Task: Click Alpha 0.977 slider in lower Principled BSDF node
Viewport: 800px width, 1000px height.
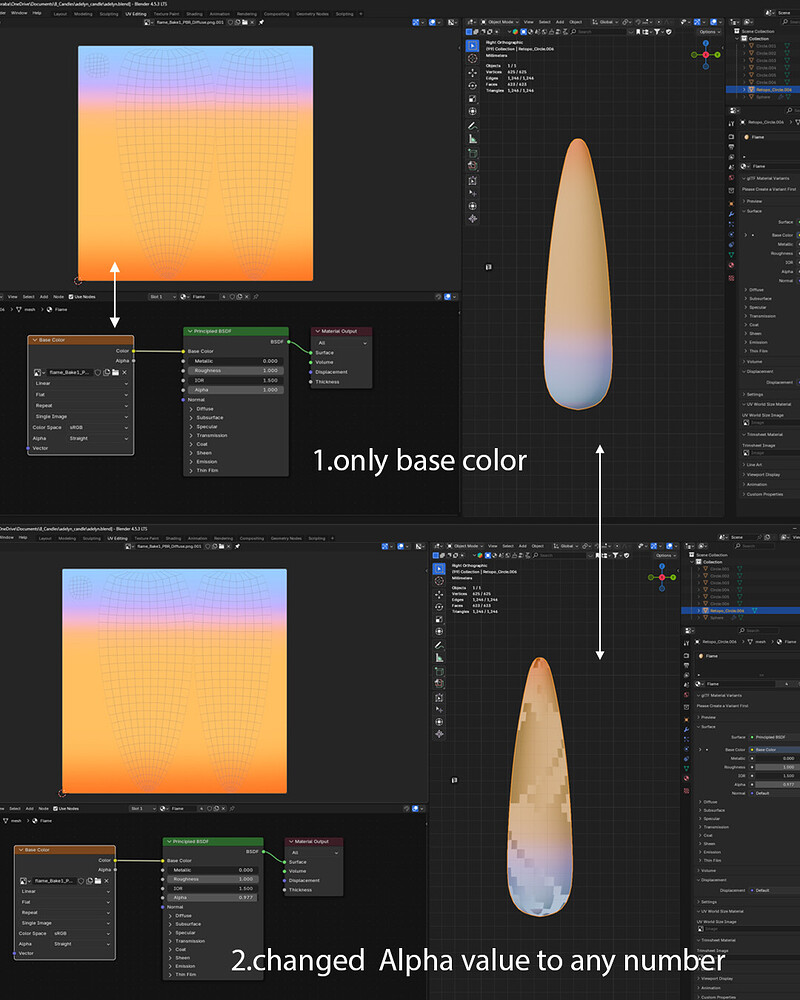Action: click(x=212, y=897)
